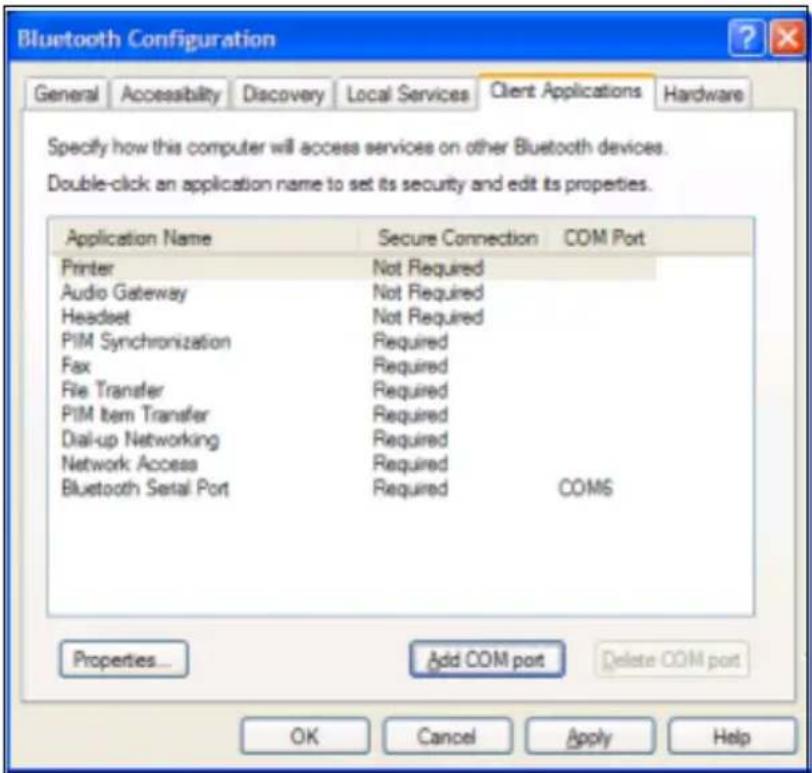Click Not Required next to Headset
Viewport: 812px width, 773px height.
click(428, 317)
